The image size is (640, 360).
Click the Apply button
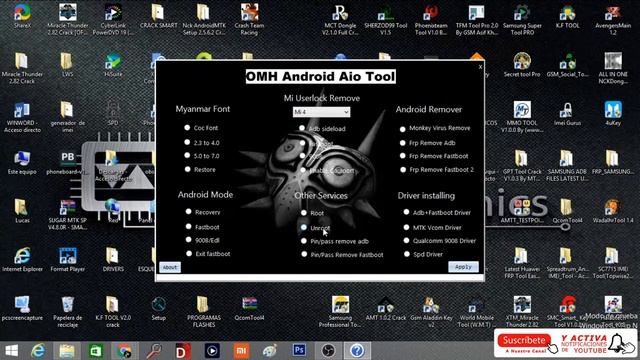point(463,267)
